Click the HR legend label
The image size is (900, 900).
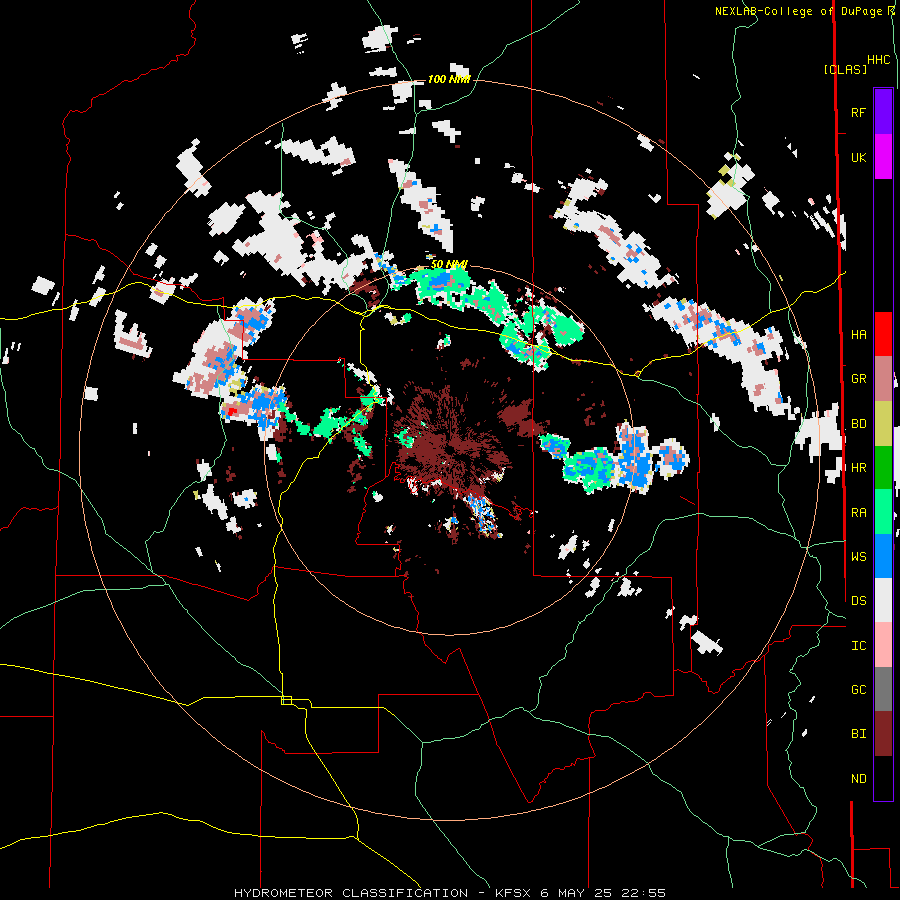(858, 468)
